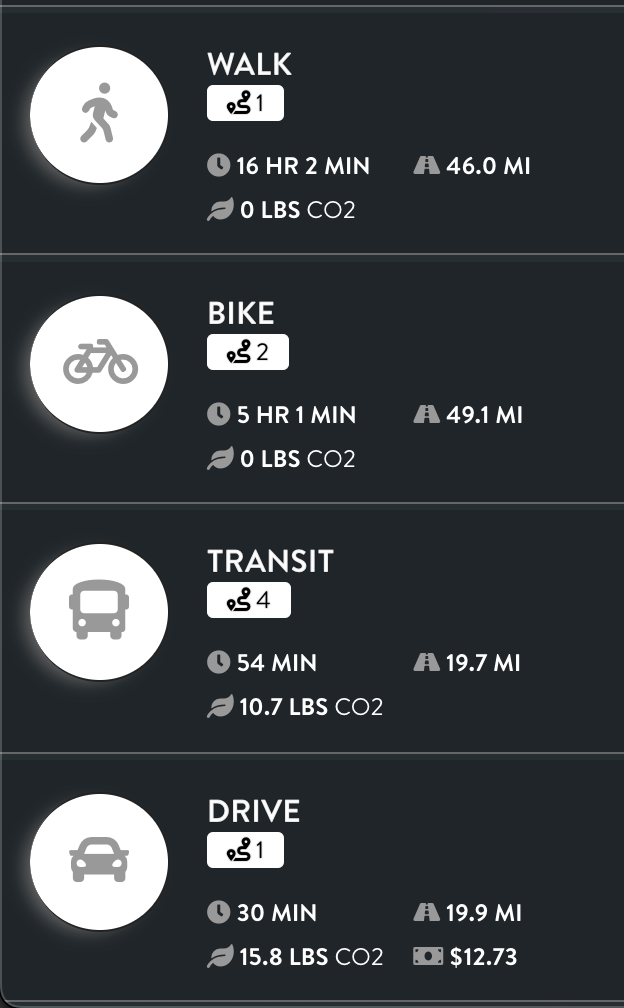This screenshot has height=1008, width=624.
Task: Click the 54 MIN transit duration
Action: [x=277, y=663]
